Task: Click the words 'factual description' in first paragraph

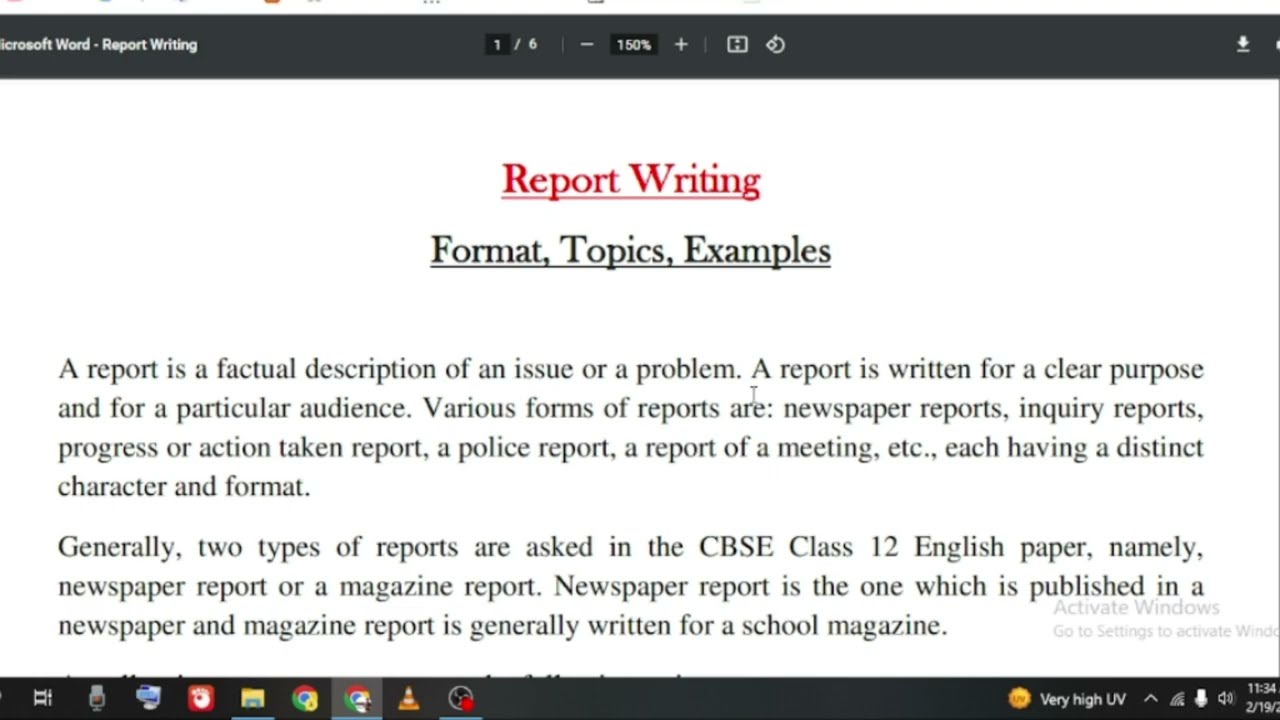Action: click(326, 369)
